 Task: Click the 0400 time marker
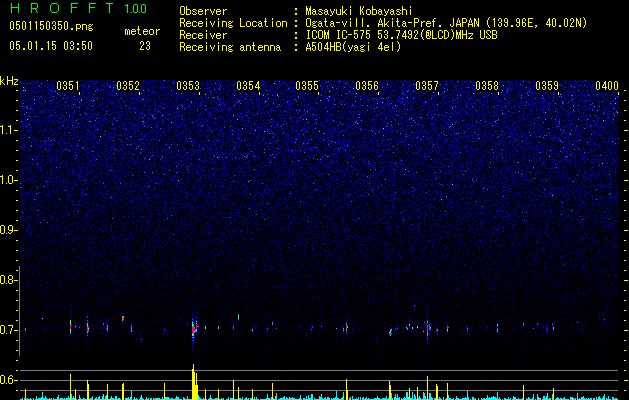pyautogui.click(x=607, y=86)
